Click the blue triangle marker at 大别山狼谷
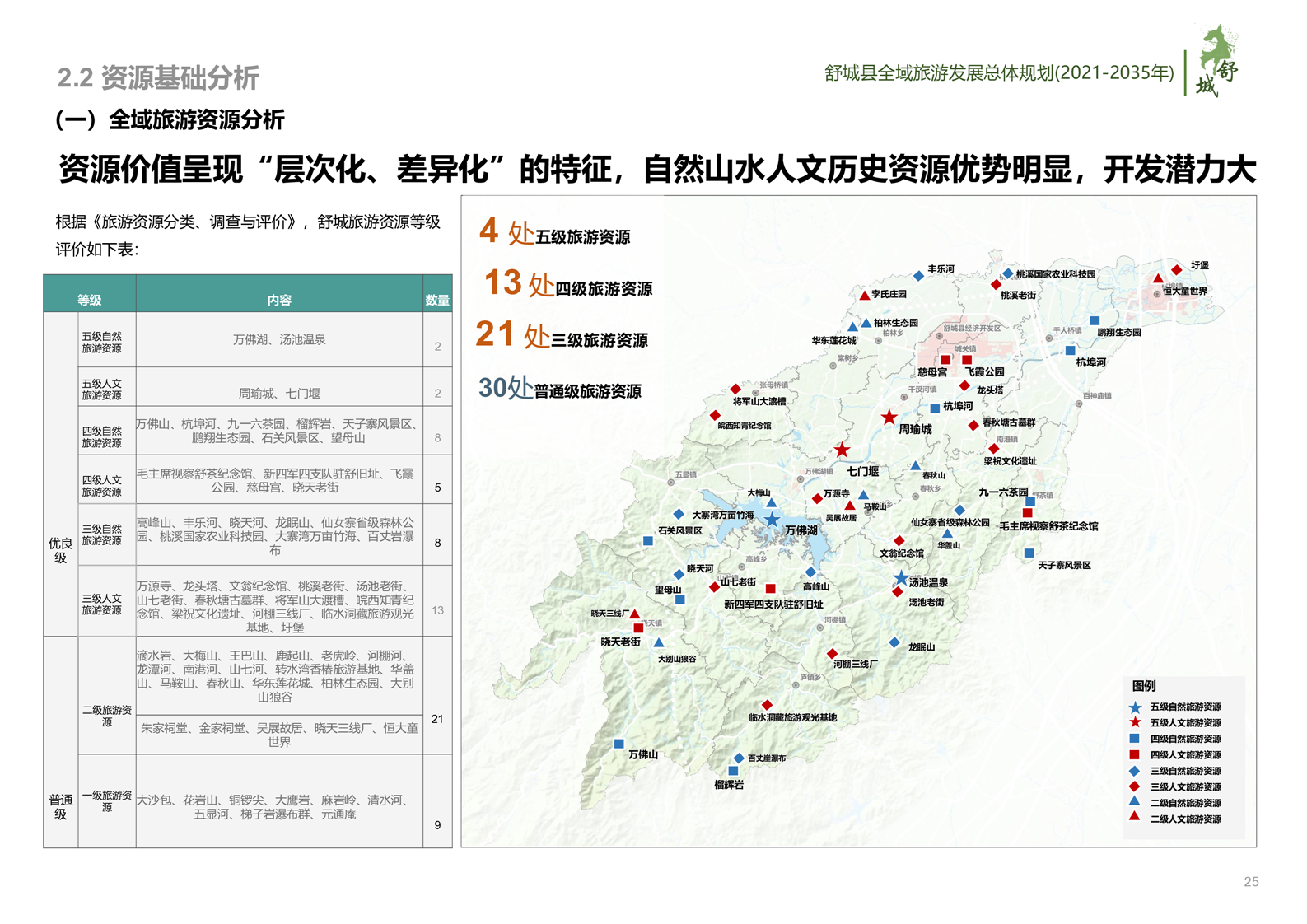This screenshot has height=924, width=1307. point(659,642)
